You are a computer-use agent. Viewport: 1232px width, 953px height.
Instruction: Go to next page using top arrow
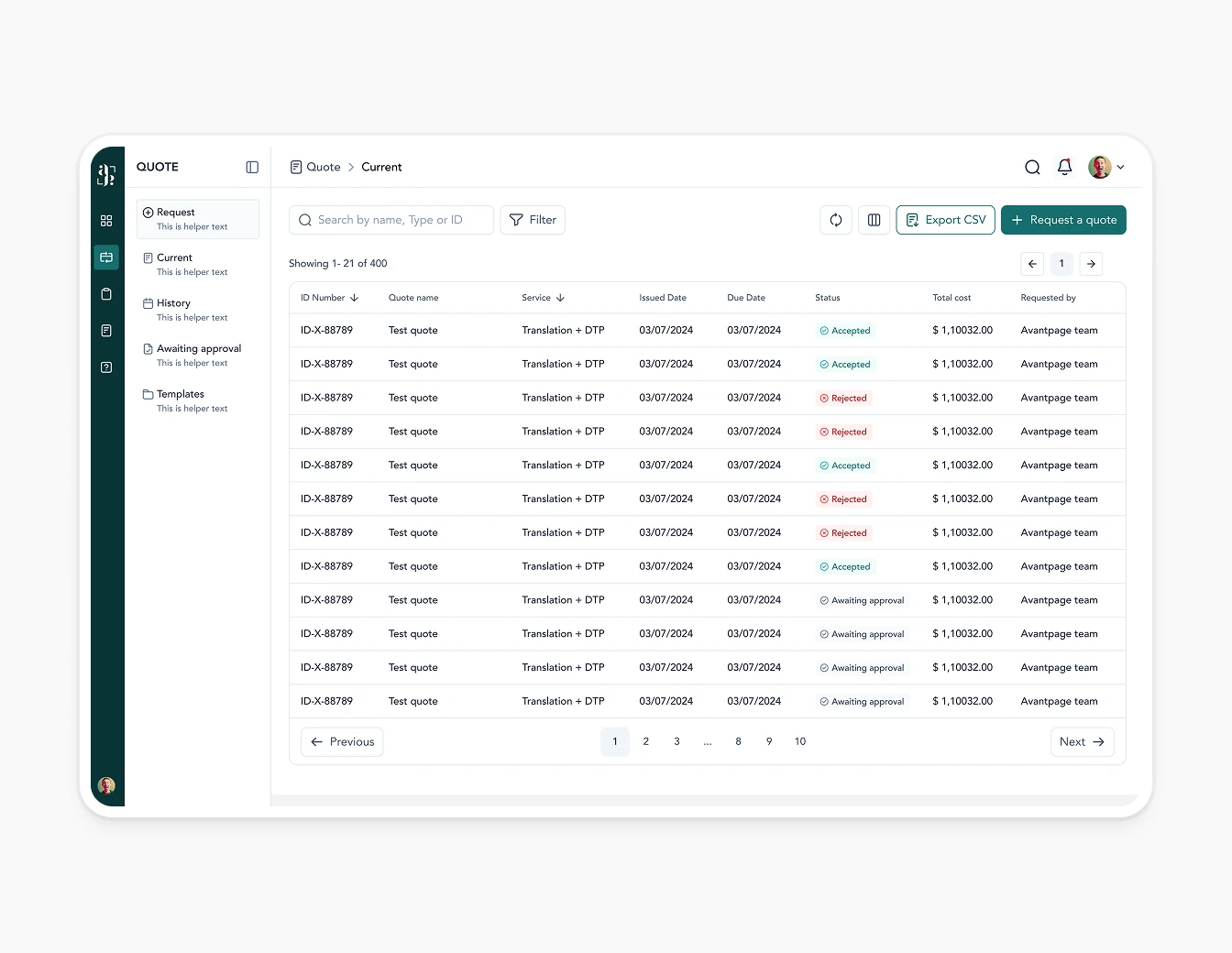pyautogui.click(x=1091, y=264)
